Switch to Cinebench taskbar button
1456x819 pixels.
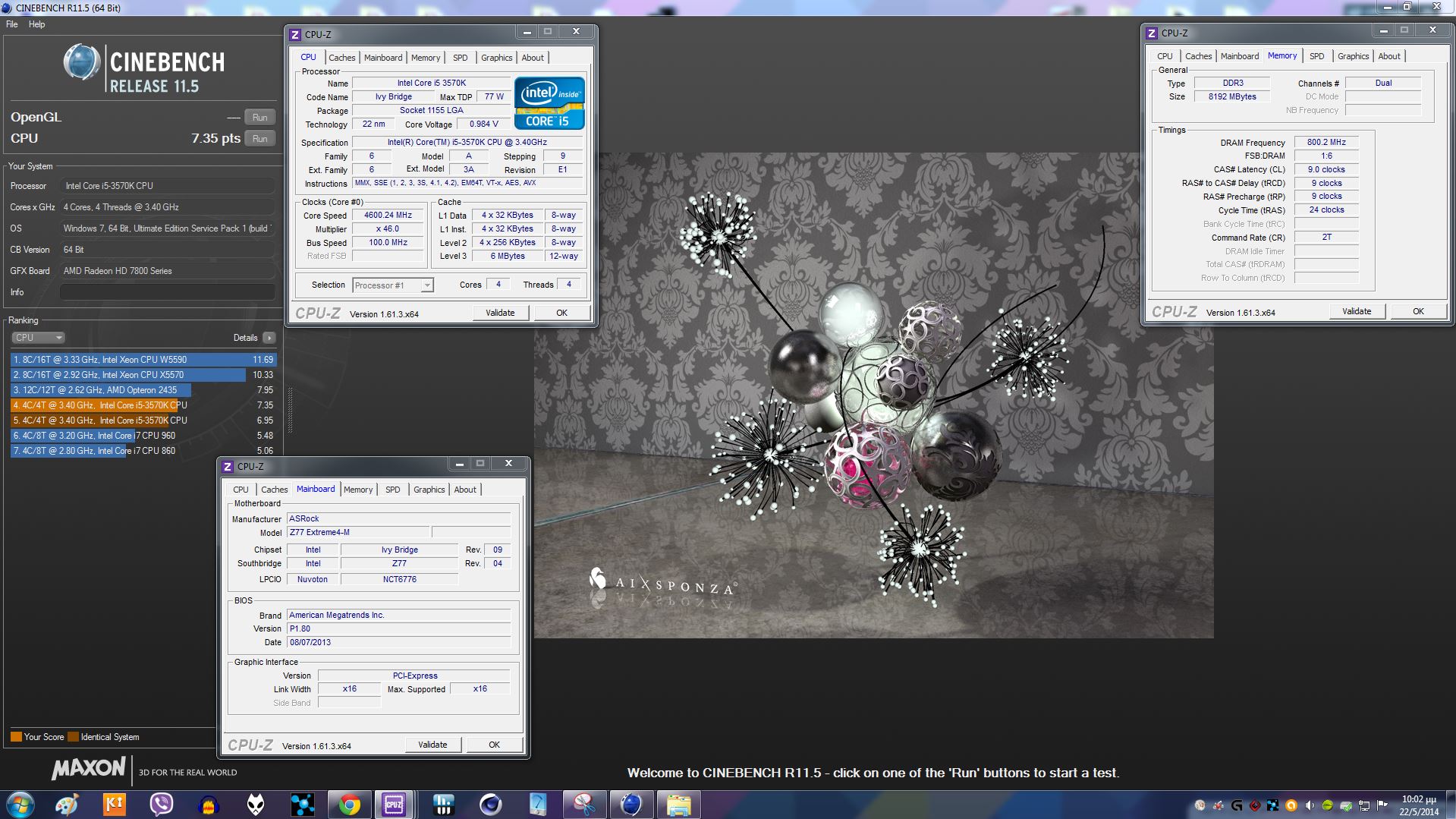pos(631,805)
